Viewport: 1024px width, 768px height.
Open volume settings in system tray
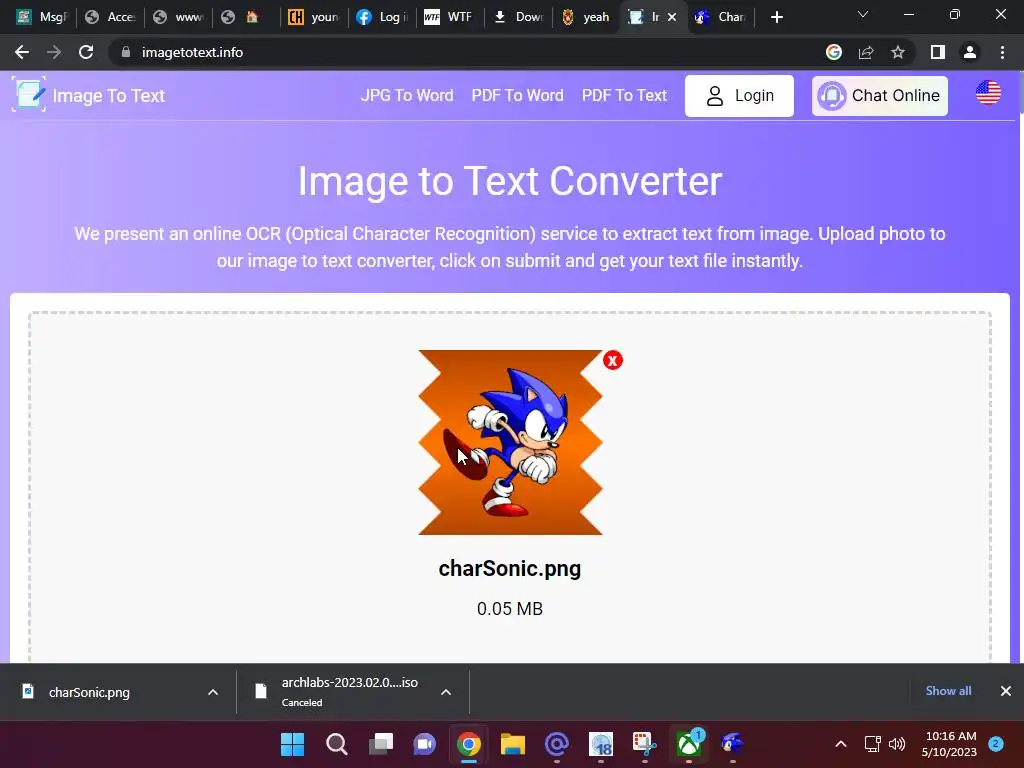[897, 744]
